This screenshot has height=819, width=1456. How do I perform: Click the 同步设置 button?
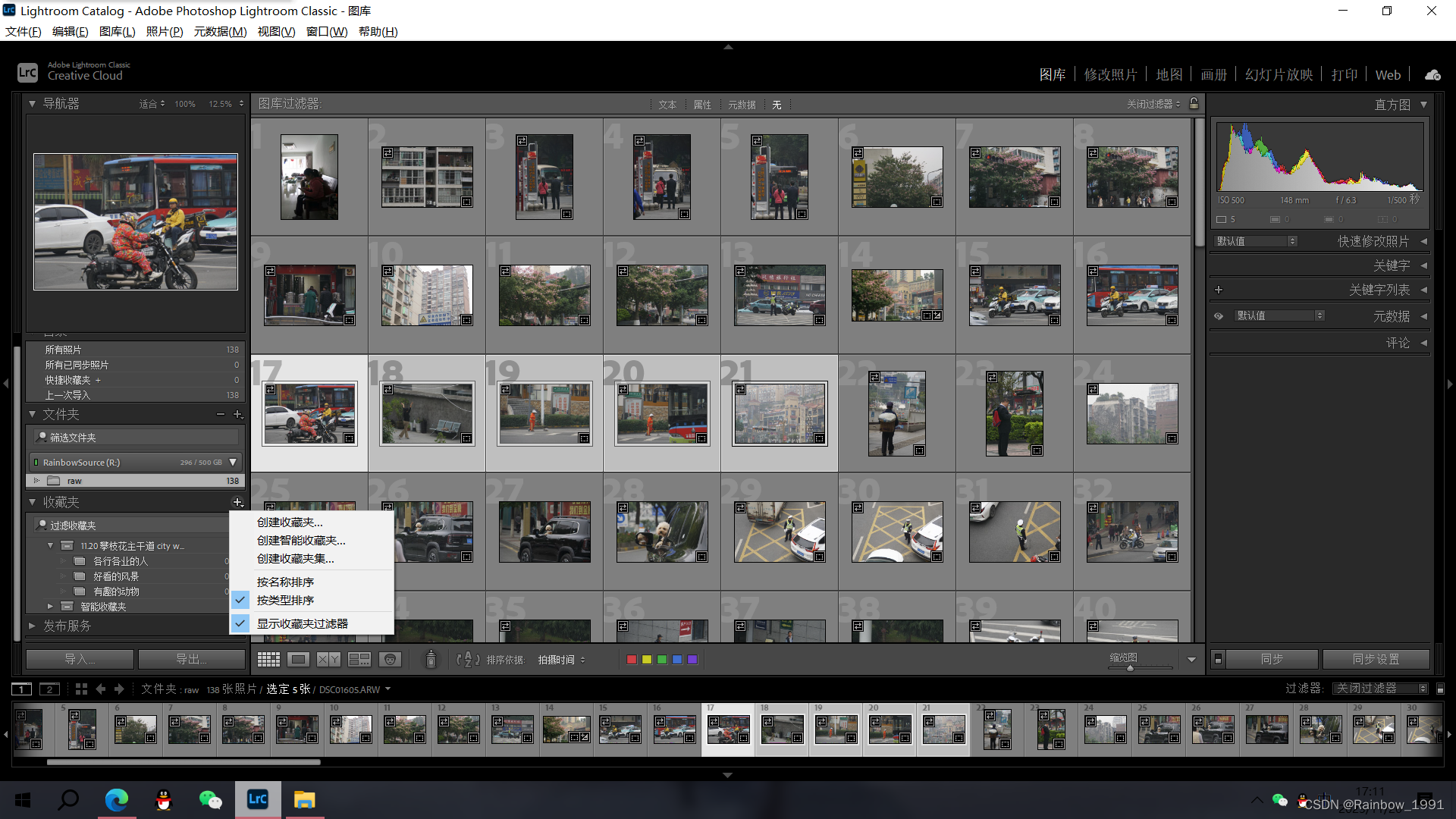point(1376,659)
